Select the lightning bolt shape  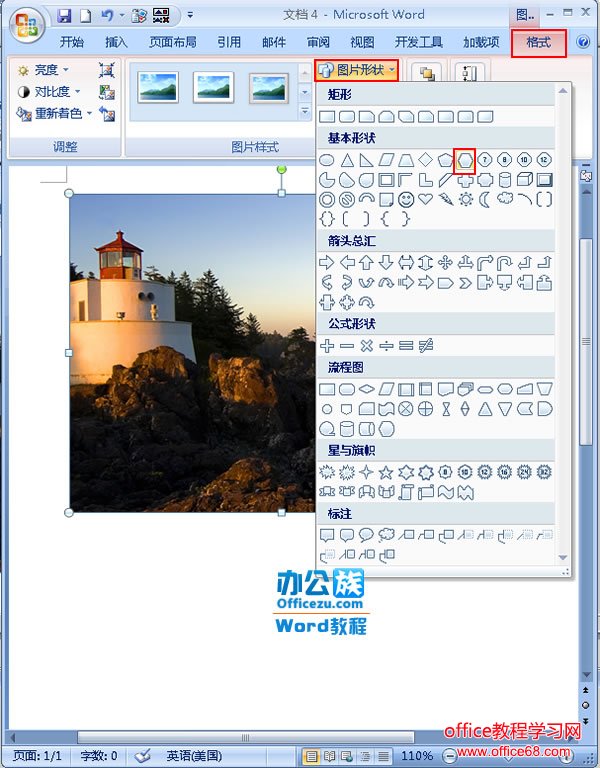445,199
